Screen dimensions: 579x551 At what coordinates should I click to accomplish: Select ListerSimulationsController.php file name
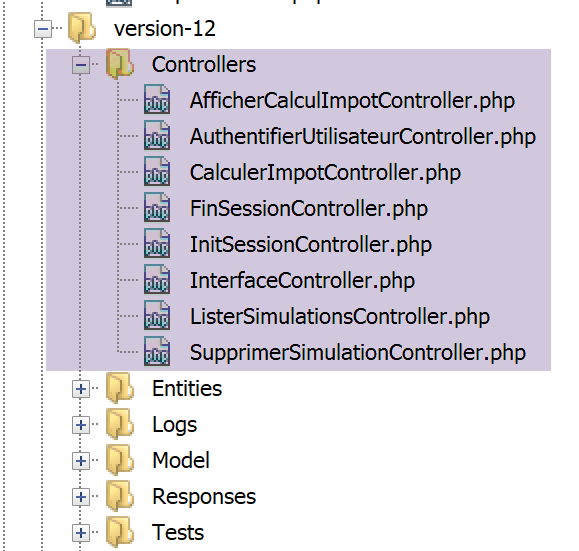(x=340, y=316)
